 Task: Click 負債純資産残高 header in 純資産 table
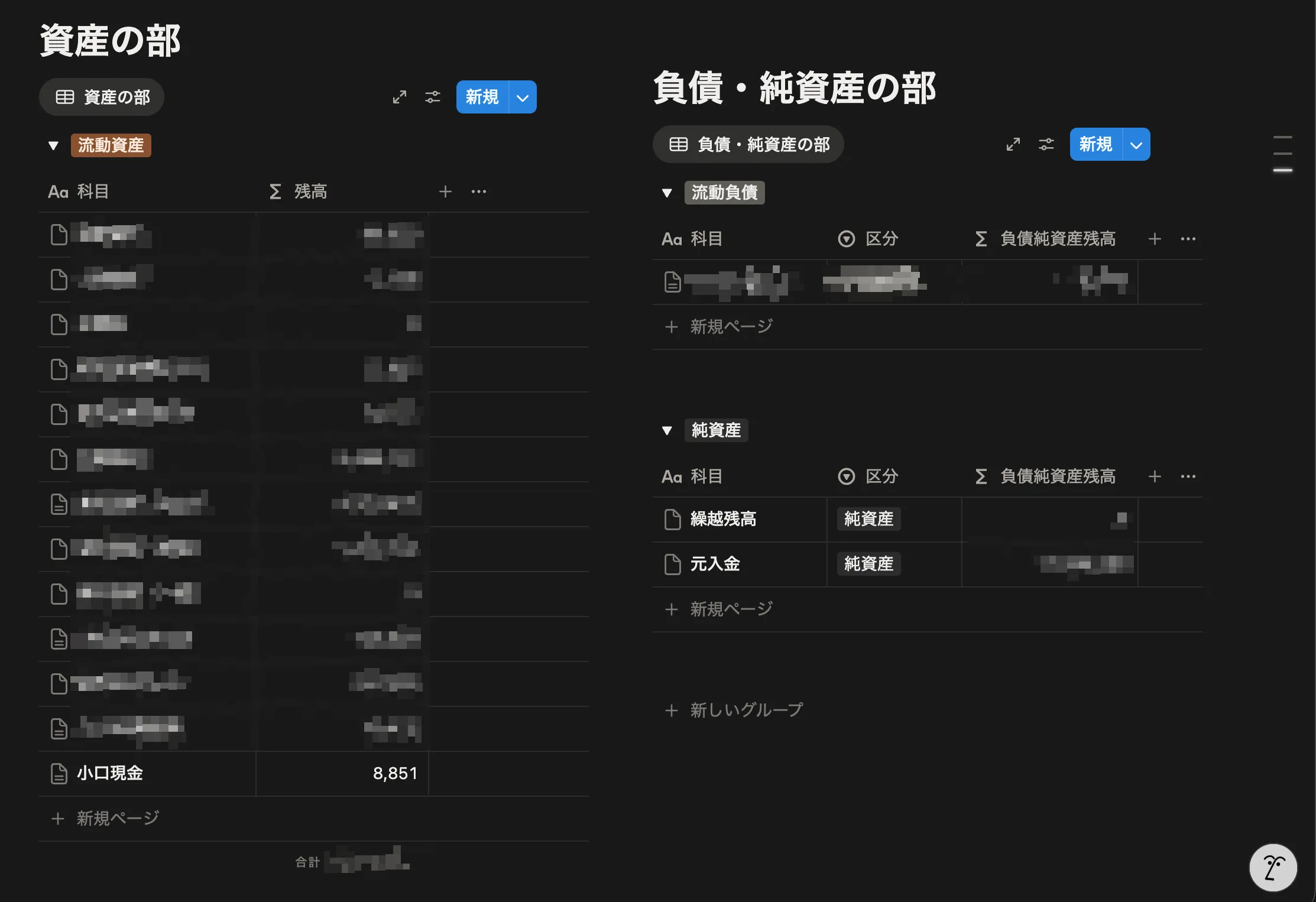pos(1045,476)
